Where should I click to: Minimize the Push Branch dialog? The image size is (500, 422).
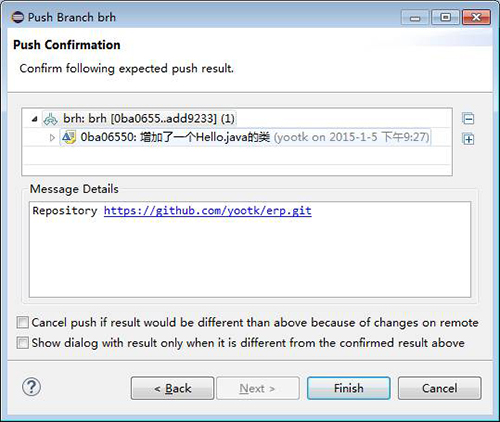coord(415,17)
